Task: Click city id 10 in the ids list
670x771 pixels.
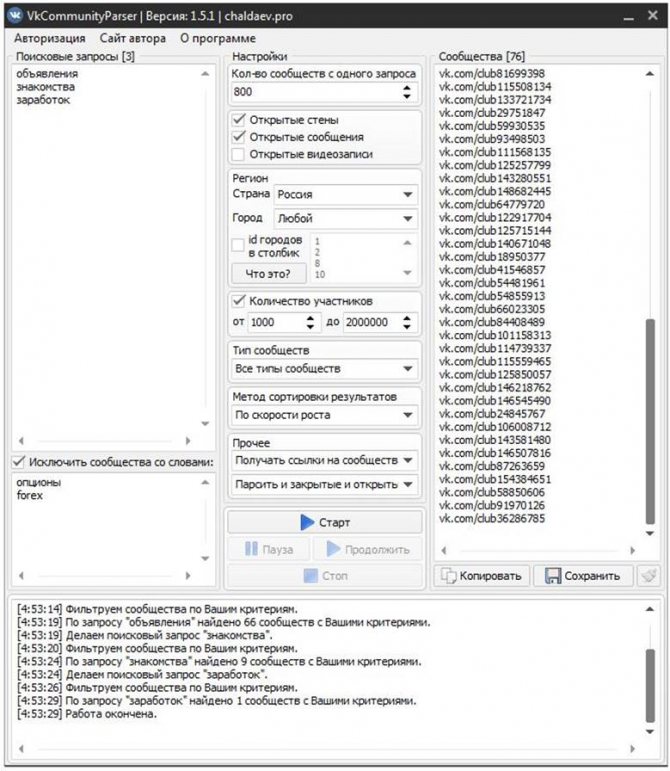Action: click(x=320, y=274)
